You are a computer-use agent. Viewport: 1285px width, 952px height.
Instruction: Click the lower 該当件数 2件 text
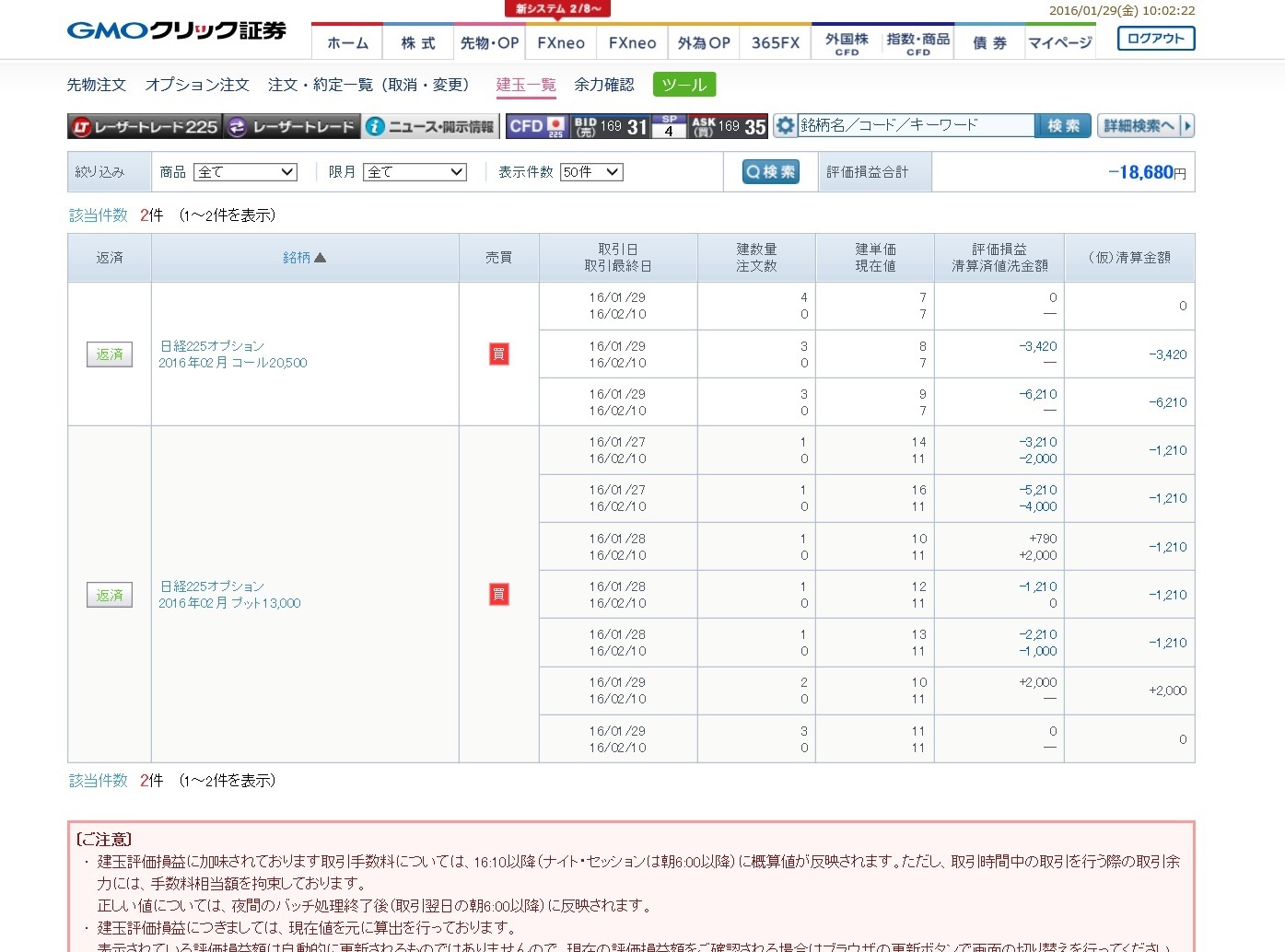click(x=116, y=781)
